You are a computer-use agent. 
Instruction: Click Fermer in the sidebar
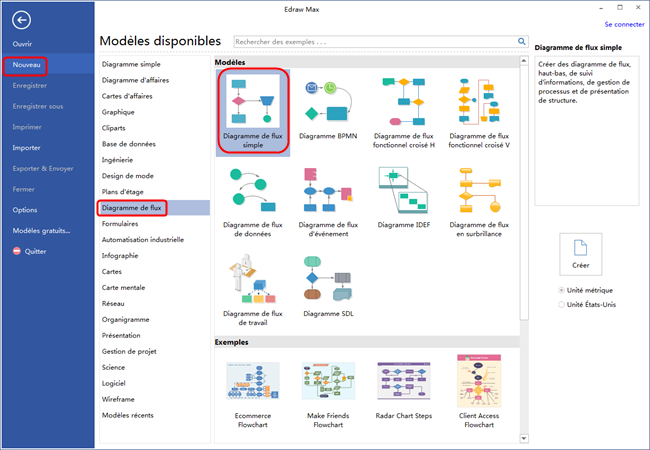[24, 189]
